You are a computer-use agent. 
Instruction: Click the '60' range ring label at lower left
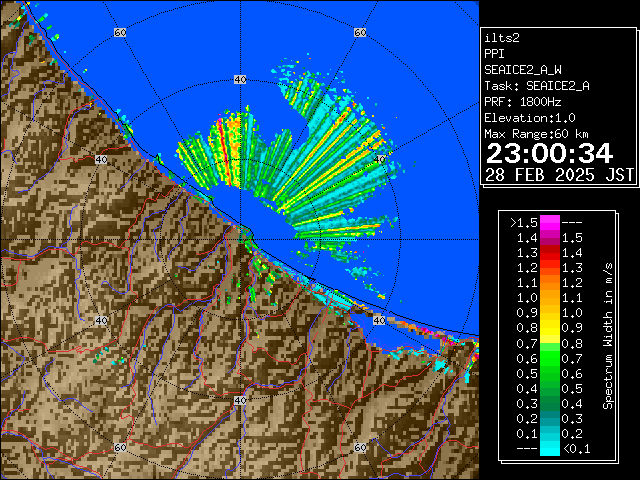click(120, 448)
